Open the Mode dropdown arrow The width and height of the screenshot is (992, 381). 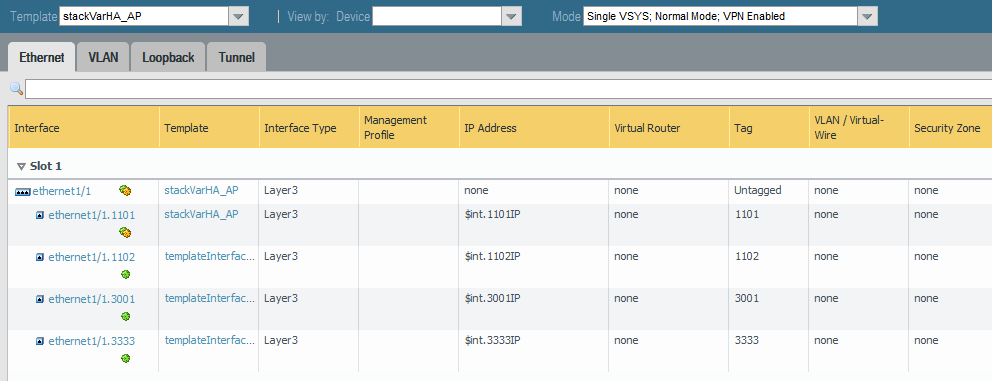[867, 16]
